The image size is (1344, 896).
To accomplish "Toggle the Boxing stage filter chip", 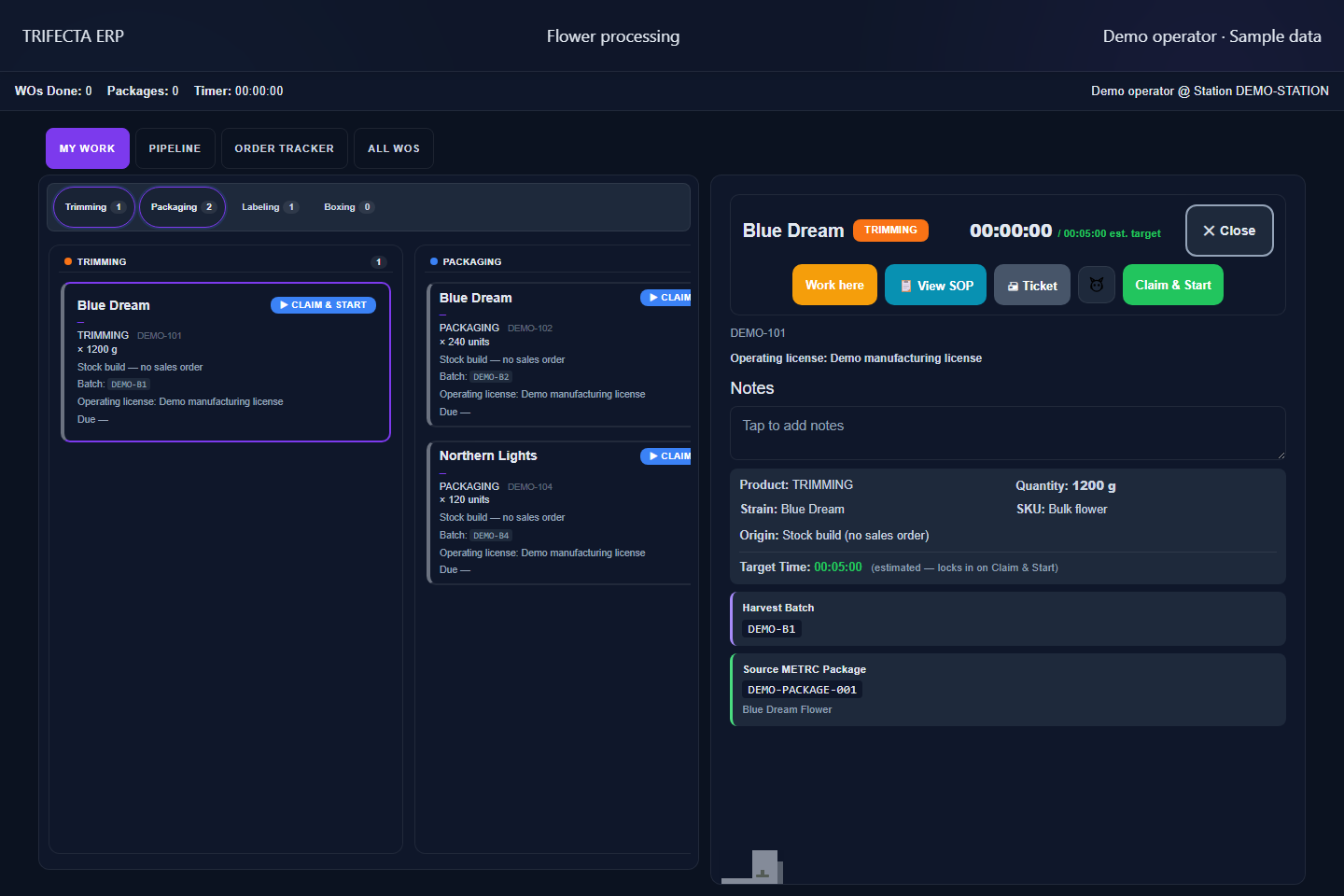I will point(348,207).
